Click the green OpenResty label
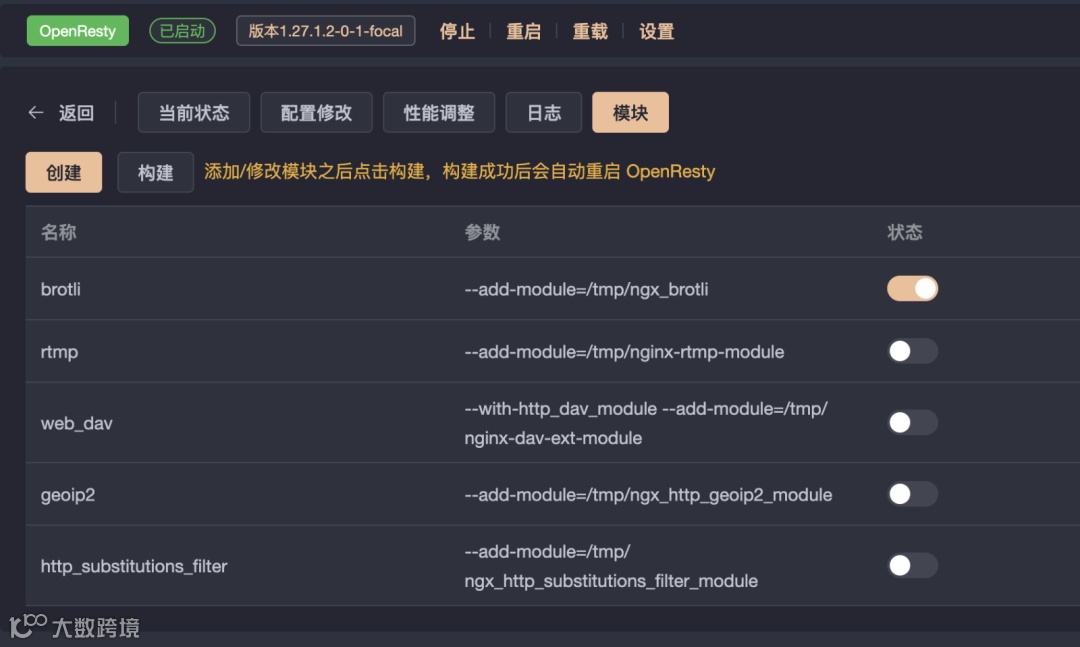Viewport: 1080px width, 647px height. click(78, 31)
